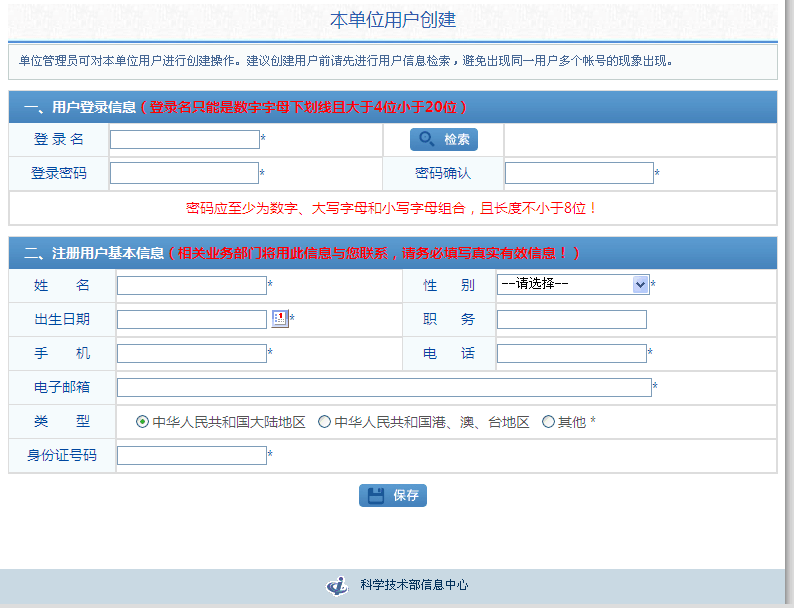Click the 科学技术部信息中心 footer text
Image resolution: width=794 pixels, height=608 pixels.
pyautogui.click(x=414, y=585)
